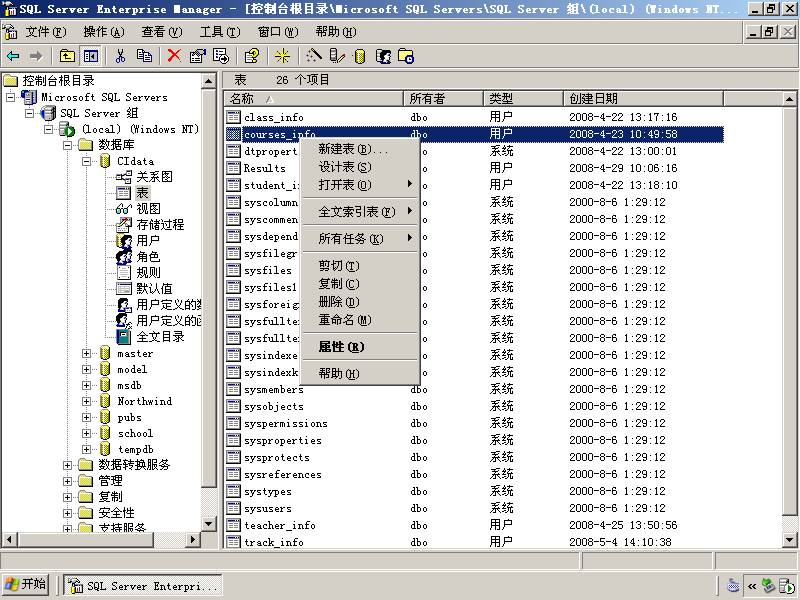Image resolution: width=800 pixels, height=600 pixels.
Task: Open the 窗口 menu
Action: point(278,32)
